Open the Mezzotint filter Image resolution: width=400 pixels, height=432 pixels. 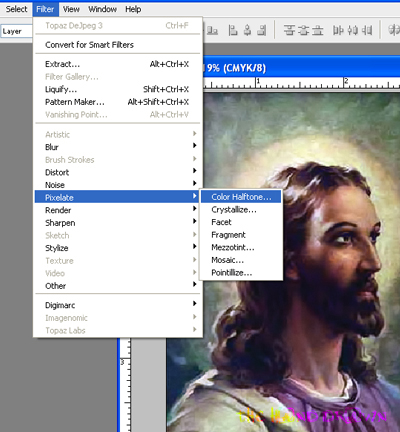pos(241,248)
